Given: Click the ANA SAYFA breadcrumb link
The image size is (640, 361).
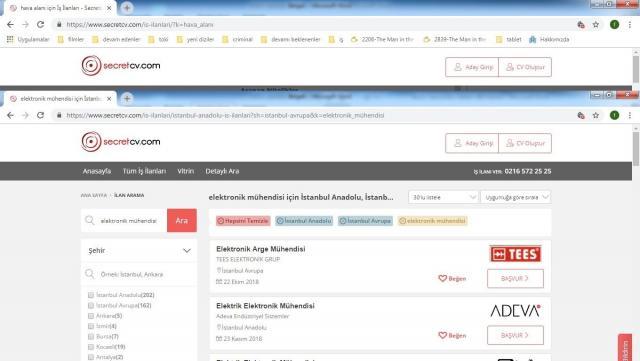Looking at the screenshot, I should click(94, 196).
